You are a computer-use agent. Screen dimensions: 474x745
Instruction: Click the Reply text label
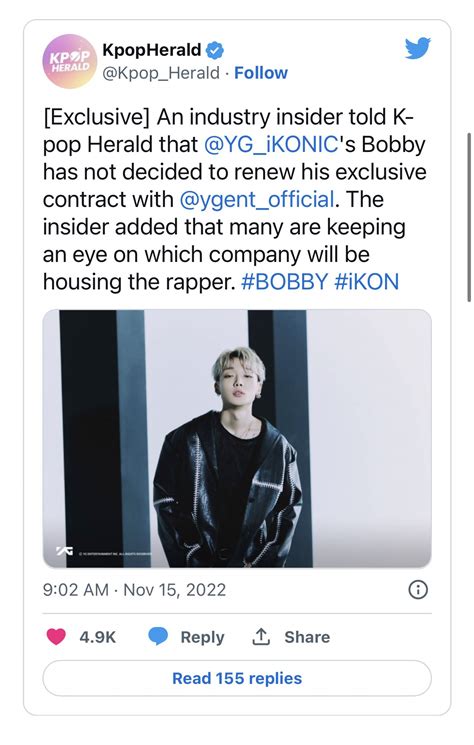tap(202, 637)
